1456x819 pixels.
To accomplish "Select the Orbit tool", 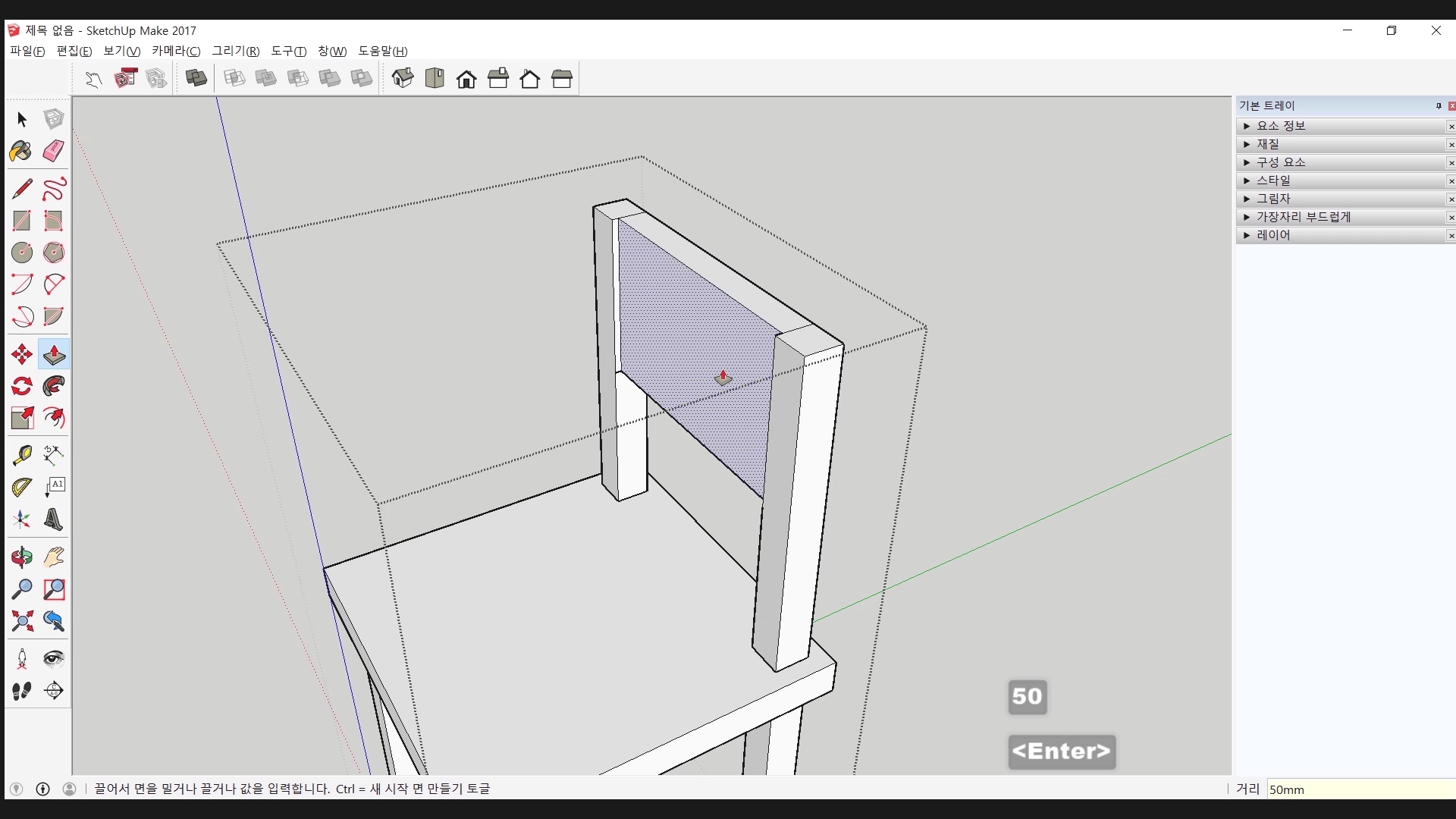I will [21, 557].
